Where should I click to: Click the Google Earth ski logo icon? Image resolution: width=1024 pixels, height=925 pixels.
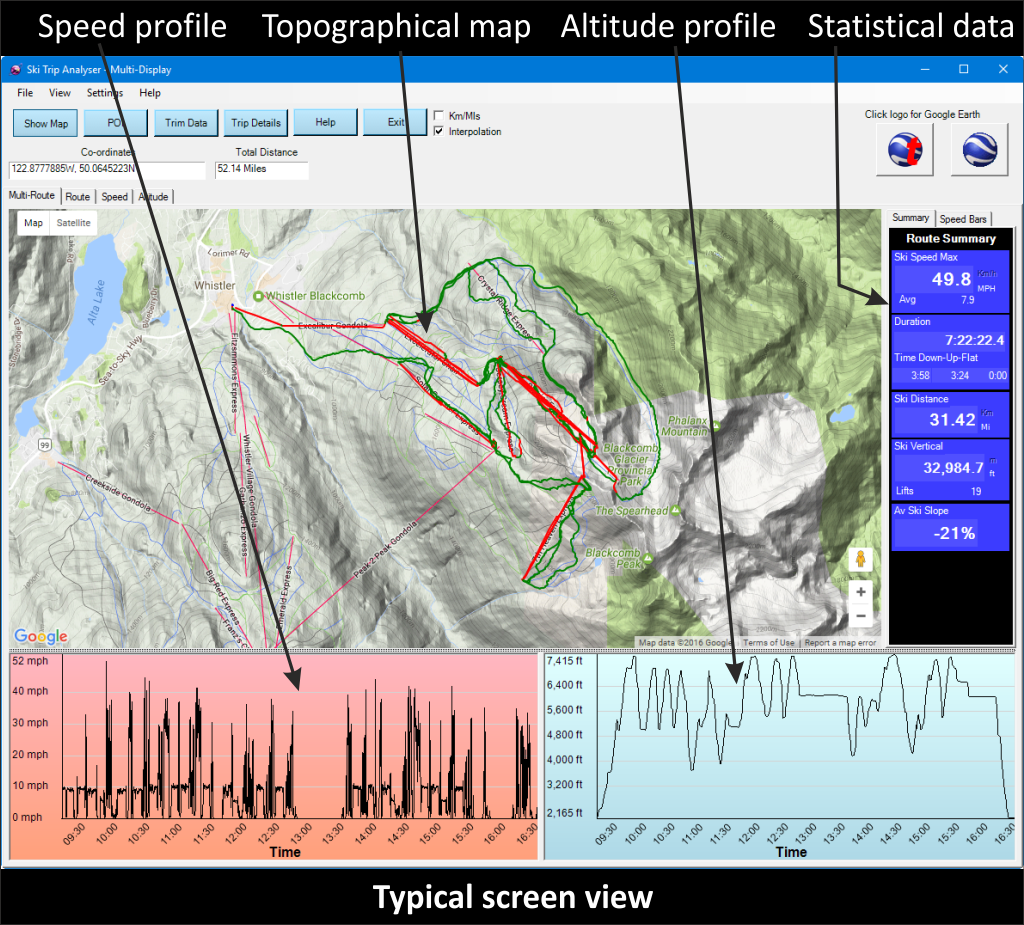pyautogui.click(x=905, y=151)
